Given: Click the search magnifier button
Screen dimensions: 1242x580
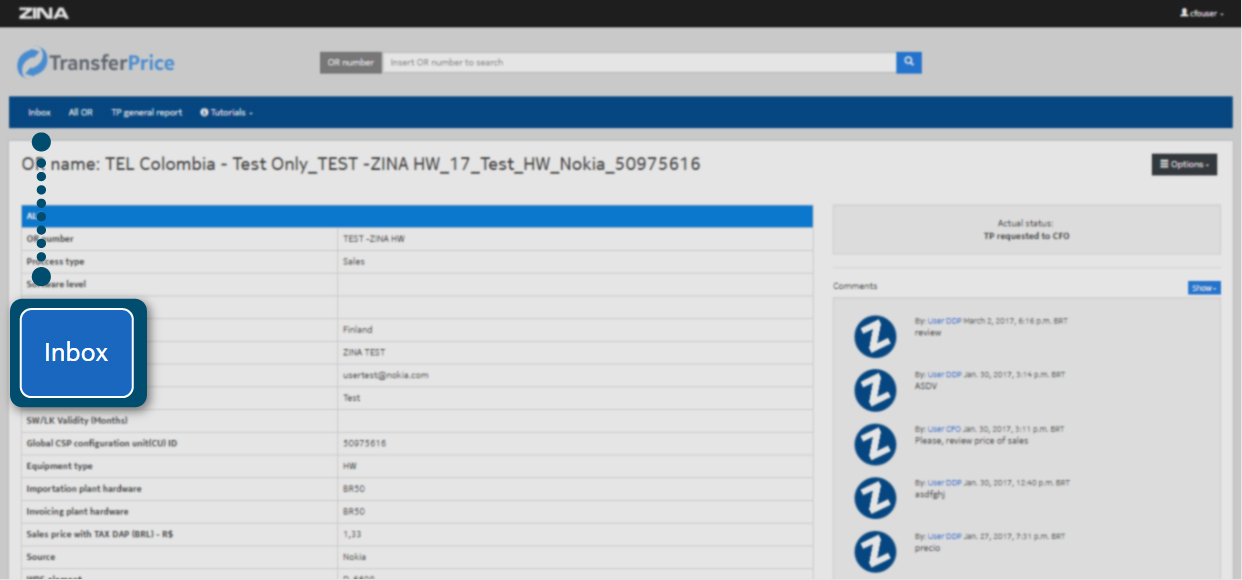Looking at the screenshot, I should (908, 62).
